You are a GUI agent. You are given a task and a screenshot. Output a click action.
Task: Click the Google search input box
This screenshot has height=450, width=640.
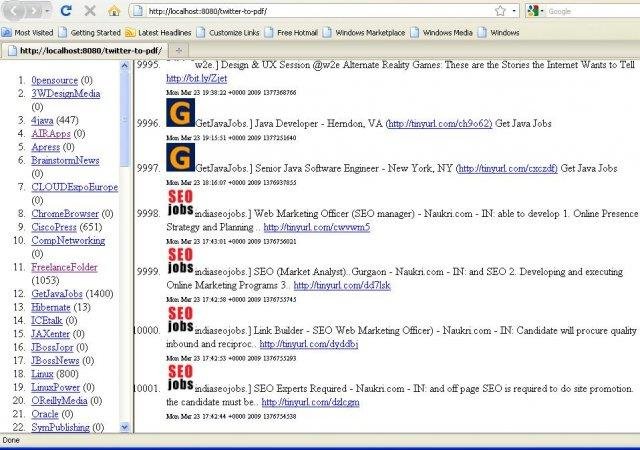coord(593,11)
